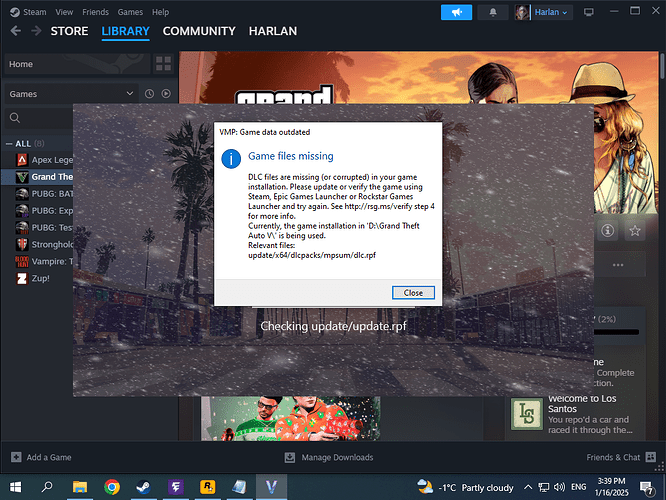Expand the Games filter dropdown
Screen dimensions: 666x500
coord(129,93)
